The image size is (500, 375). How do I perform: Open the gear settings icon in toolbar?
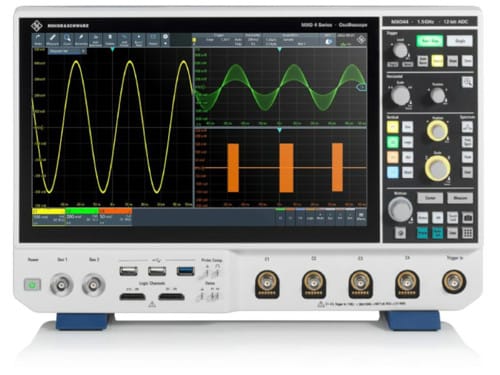click(x=165, y=36)
